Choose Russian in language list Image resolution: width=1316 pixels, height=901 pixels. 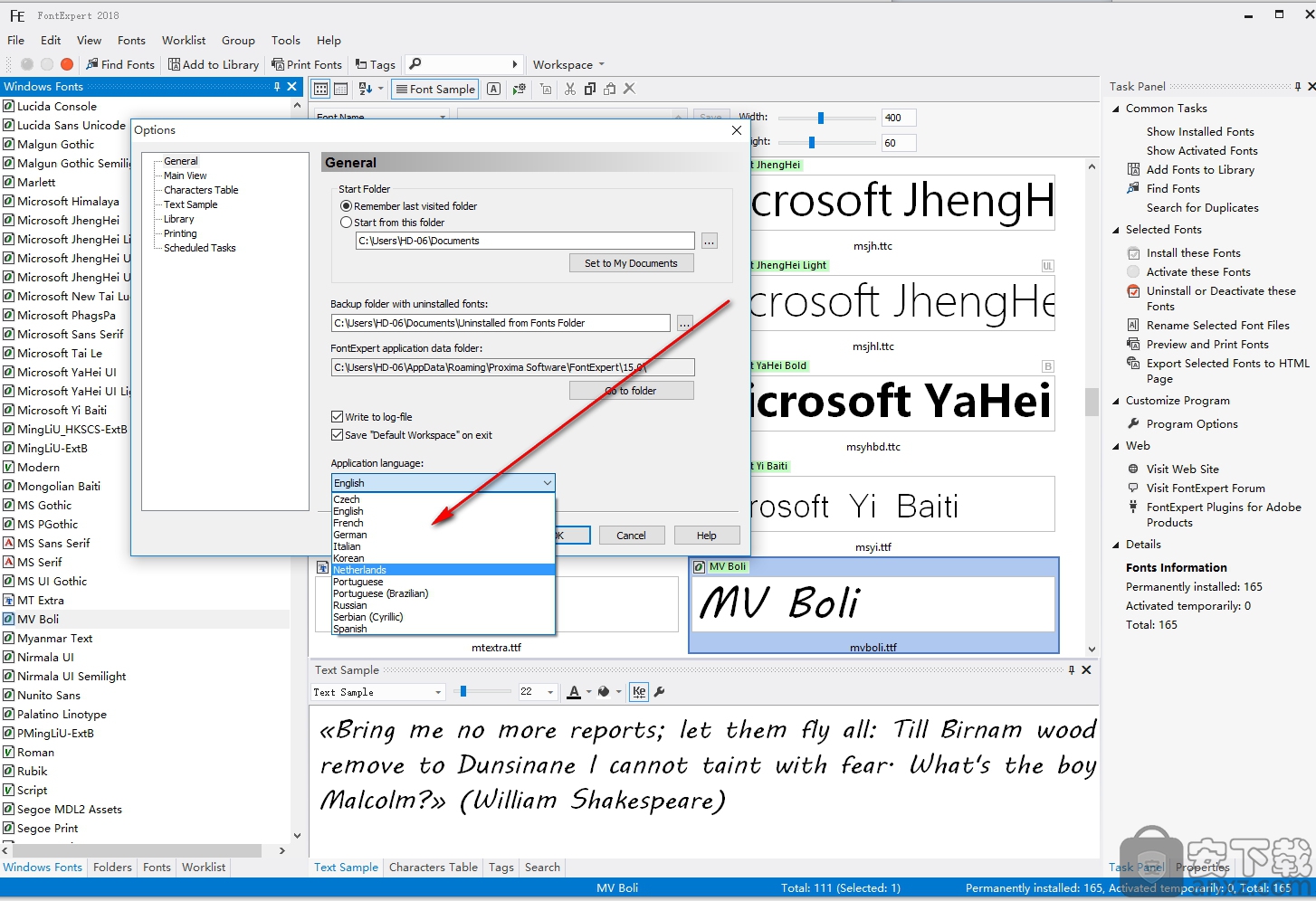point(443,605)
